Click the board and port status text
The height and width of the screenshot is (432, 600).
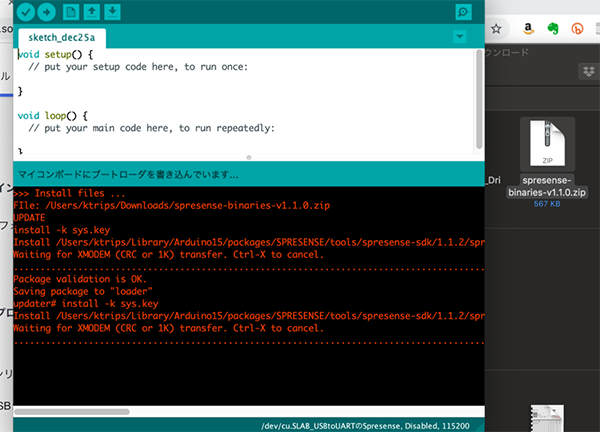tap(365, 426)
